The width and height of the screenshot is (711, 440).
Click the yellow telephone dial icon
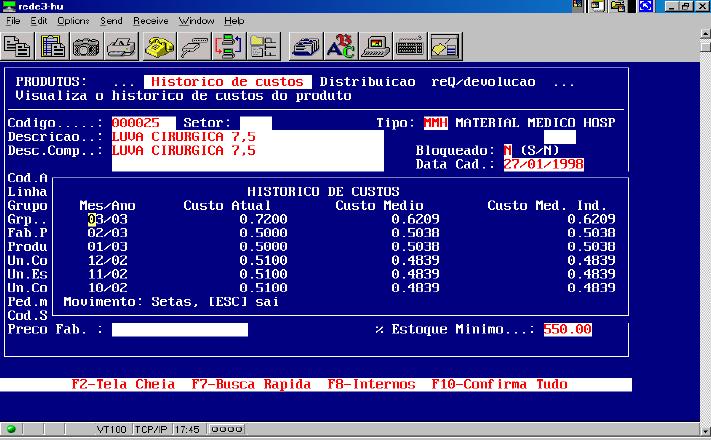(159, 46)
